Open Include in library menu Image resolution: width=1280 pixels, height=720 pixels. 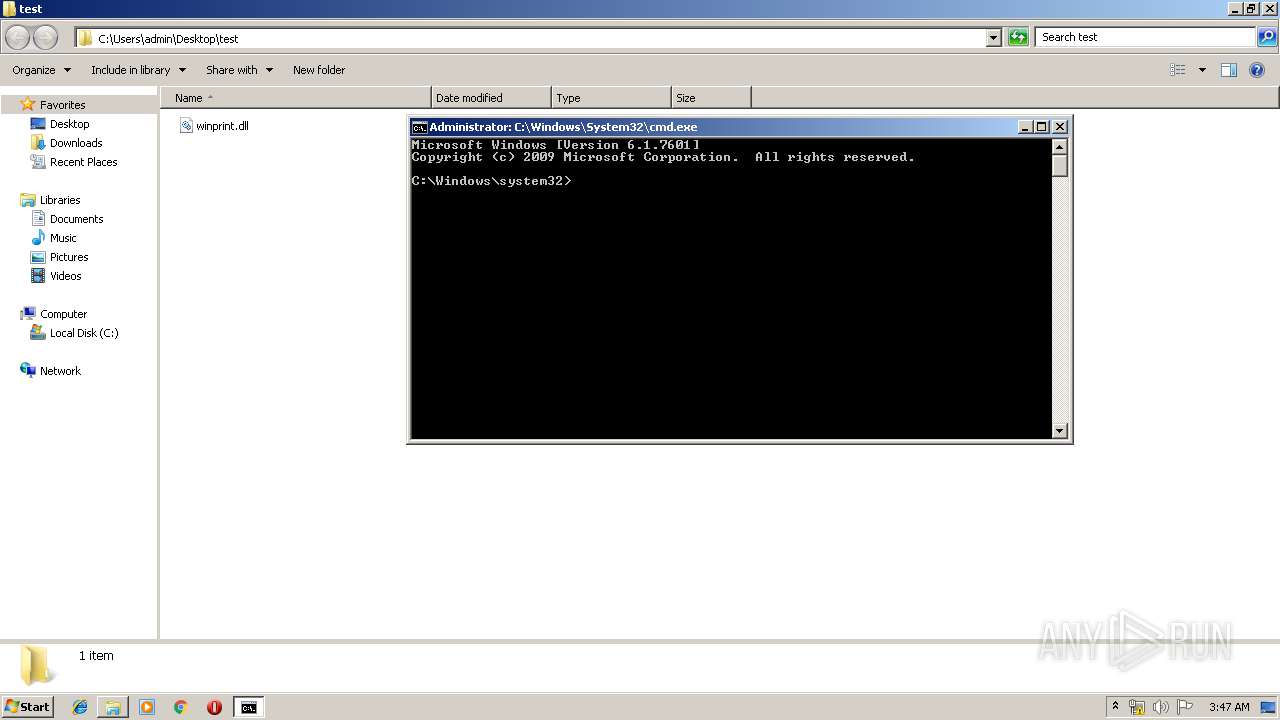(x=138, y=70)
